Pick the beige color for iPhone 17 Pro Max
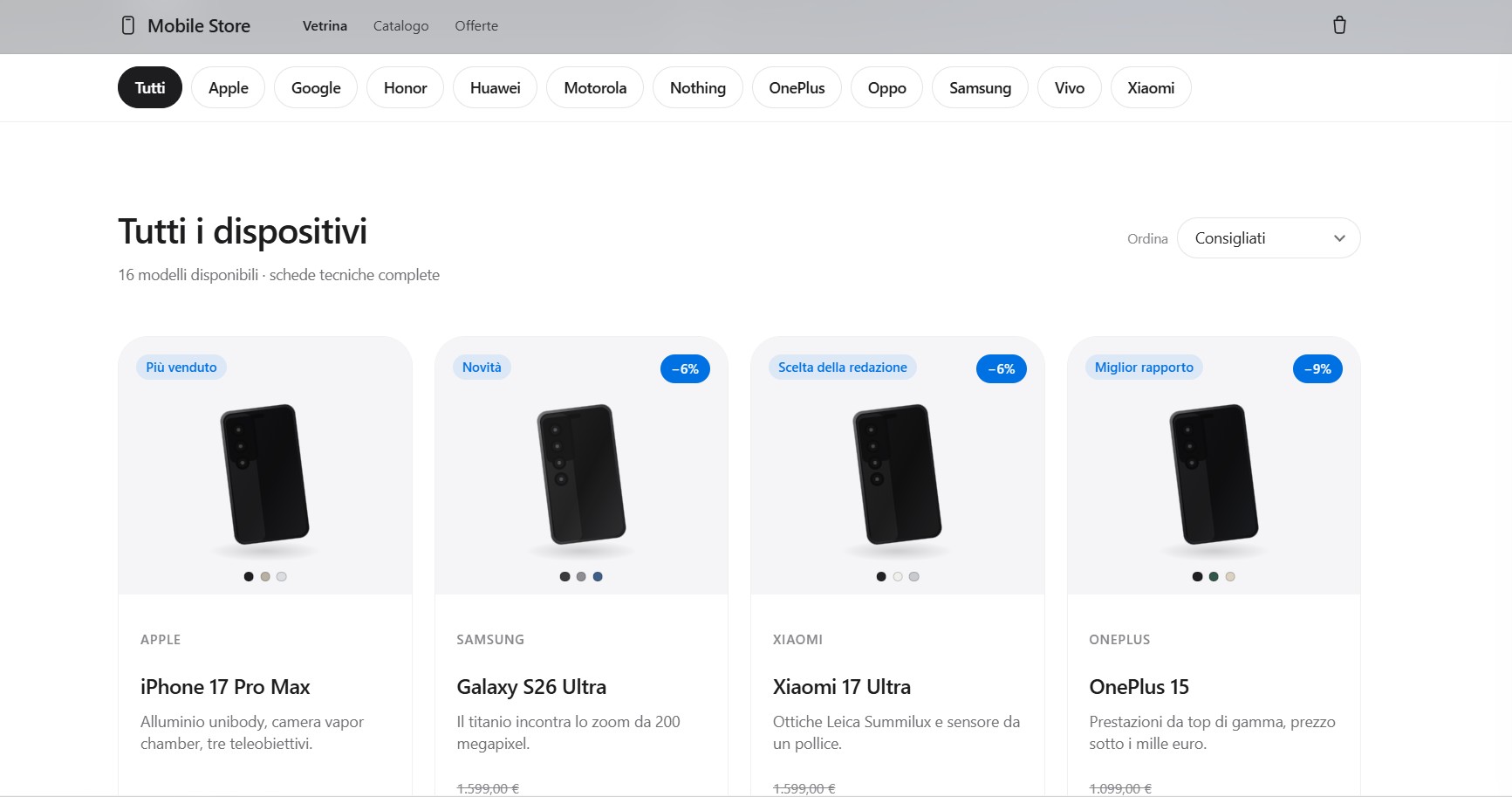Screen dimensions: 1512x797 tap(265, 576)
